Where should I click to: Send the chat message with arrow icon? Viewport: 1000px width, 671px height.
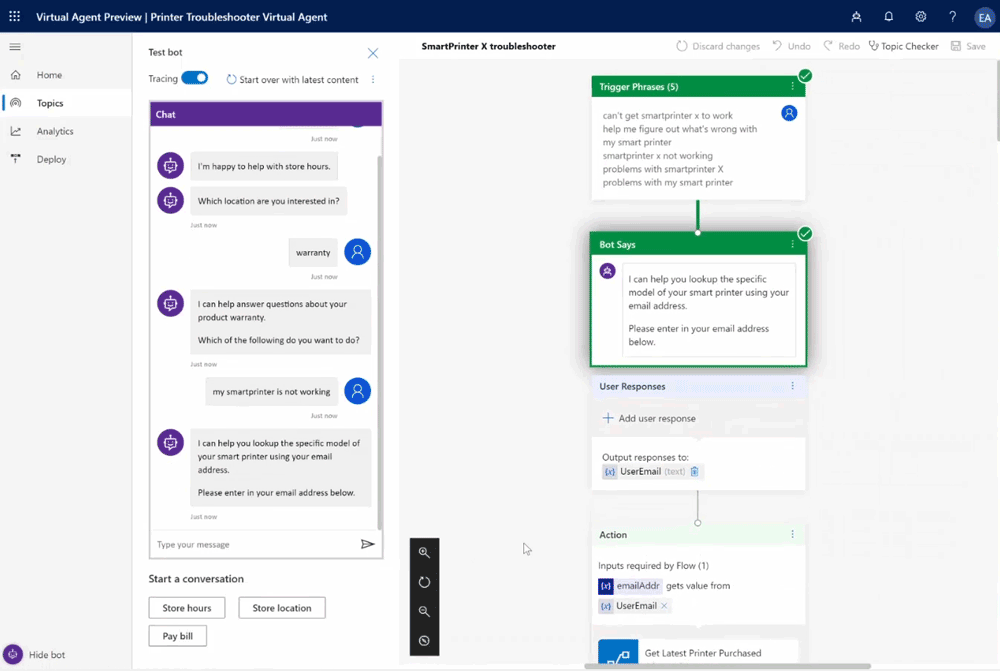(367, 544)
